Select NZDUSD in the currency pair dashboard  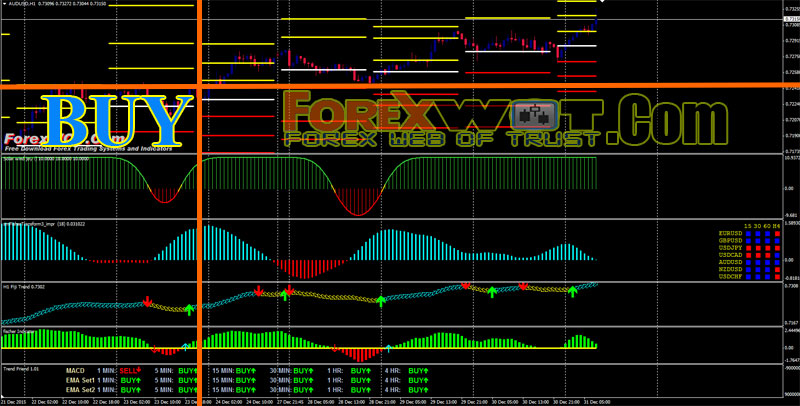(x=731, y=269)
